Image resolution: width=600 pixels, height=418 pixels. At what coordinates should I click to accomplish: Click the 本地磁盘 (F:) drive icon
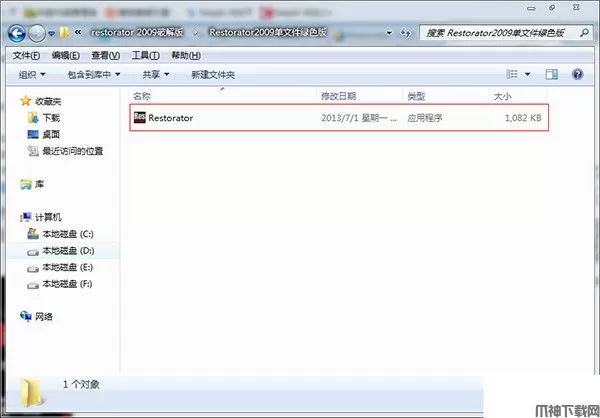[x=33, y=286]
